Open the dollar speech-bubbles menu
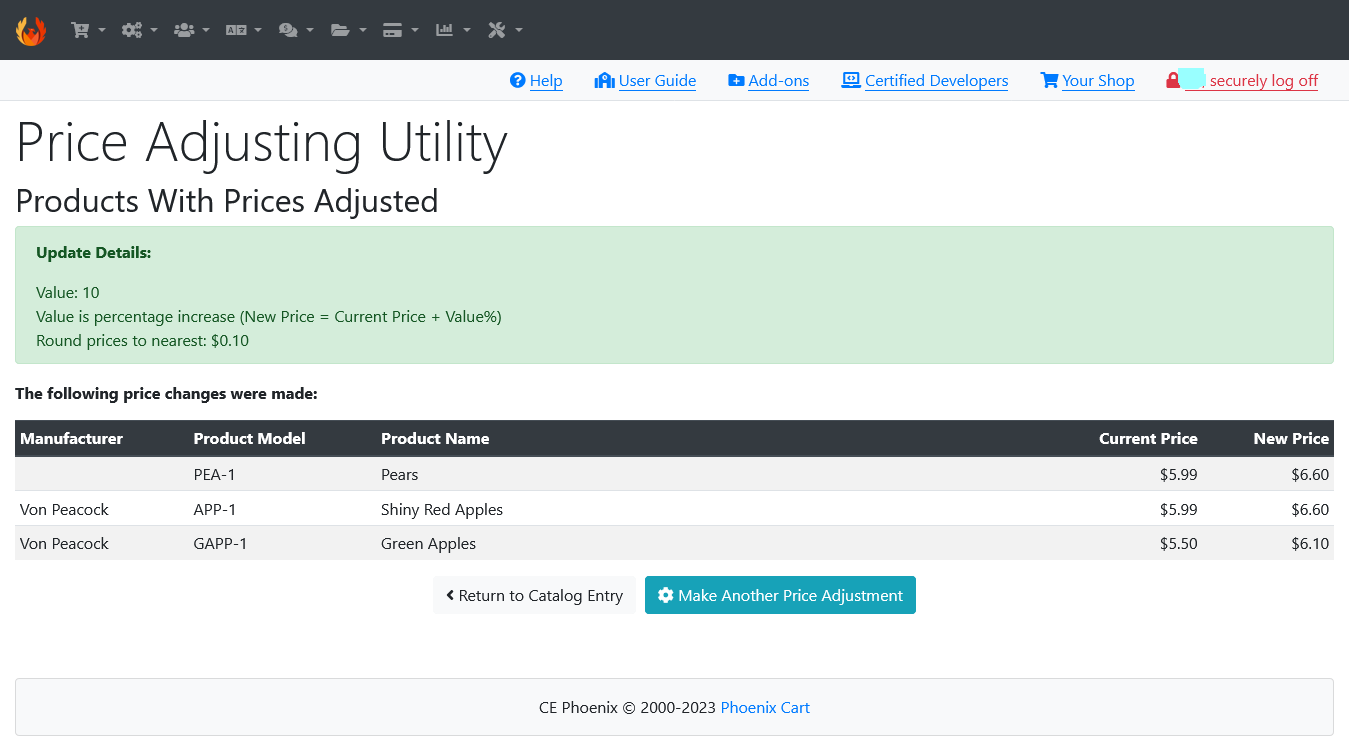 tap(296, 30)
